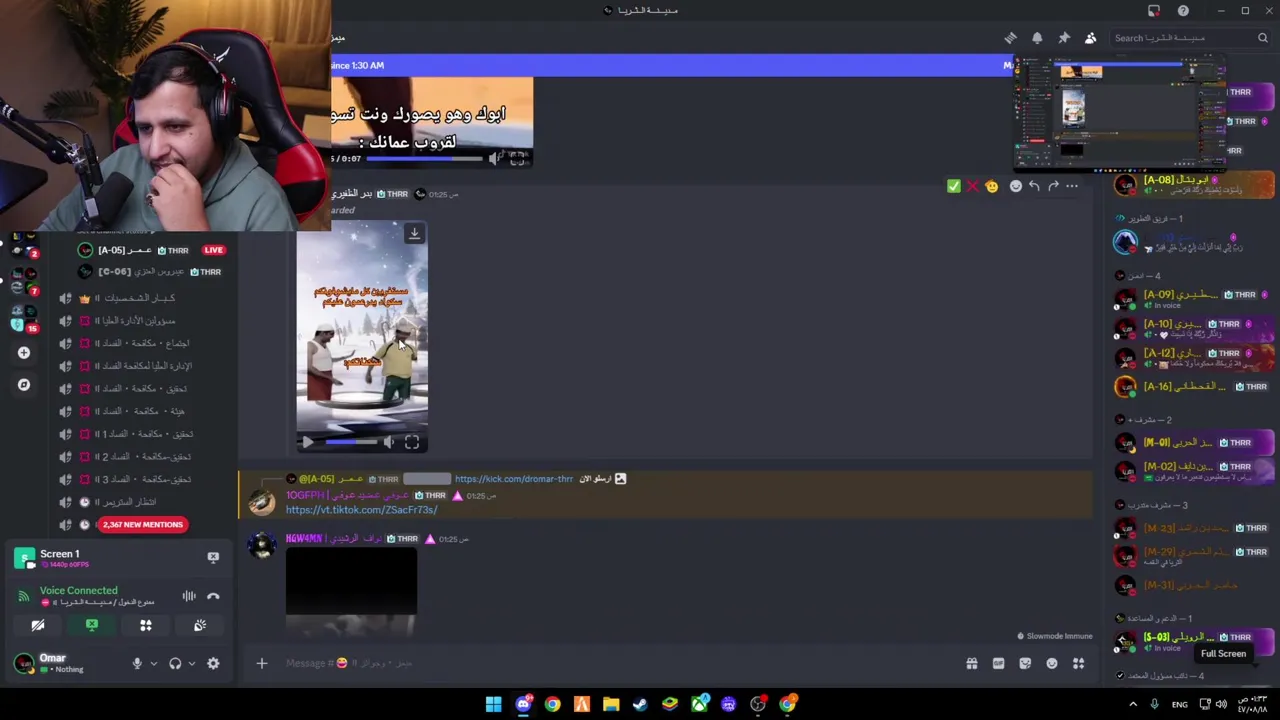Expand the snowy video to fullscreen
This screenshot has width=1280, height=720.
click(x=412, y=442)
